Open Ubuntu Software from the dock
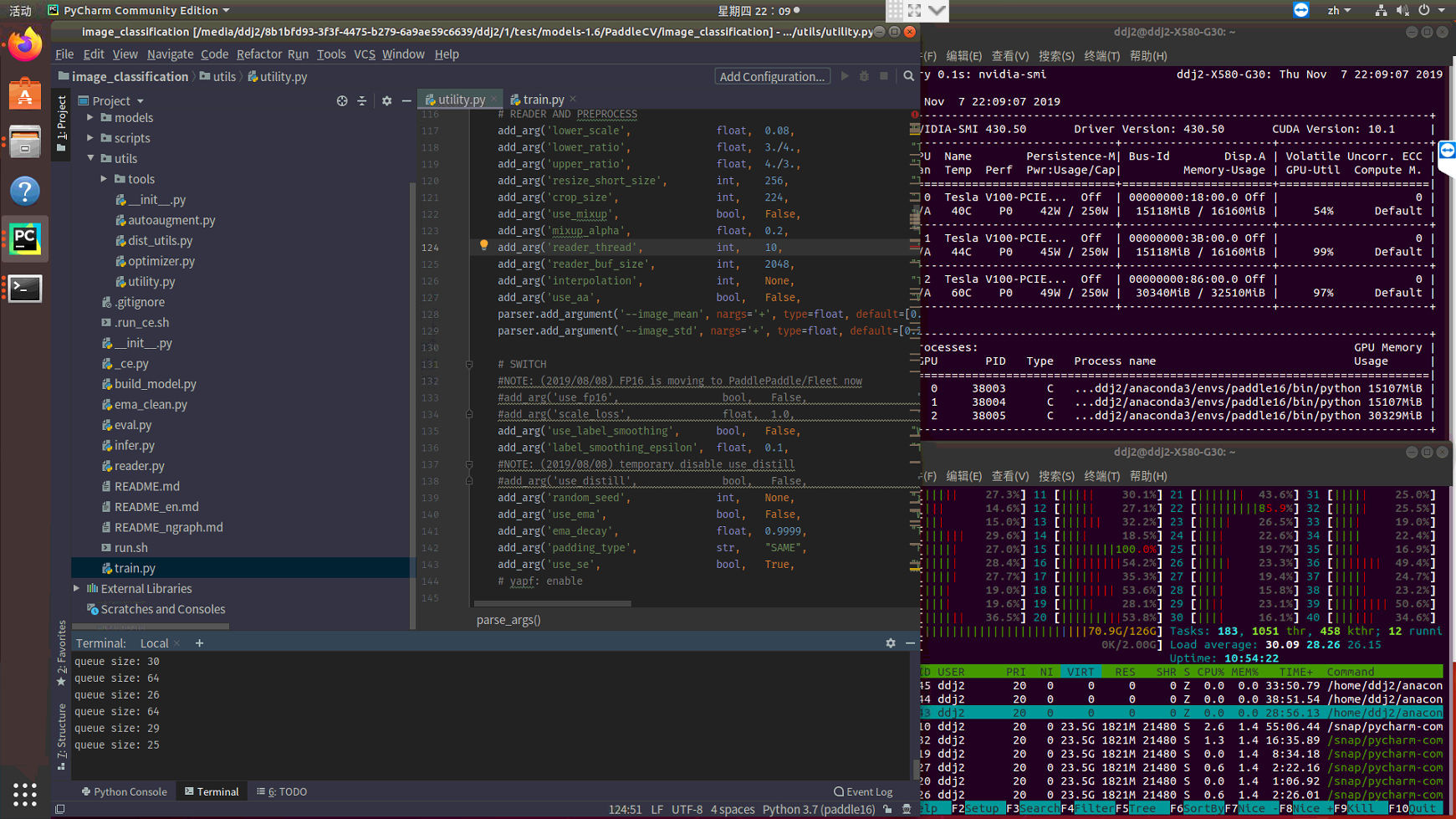The height and width of the screenshot is (819, 1456). tap(25, 94)
